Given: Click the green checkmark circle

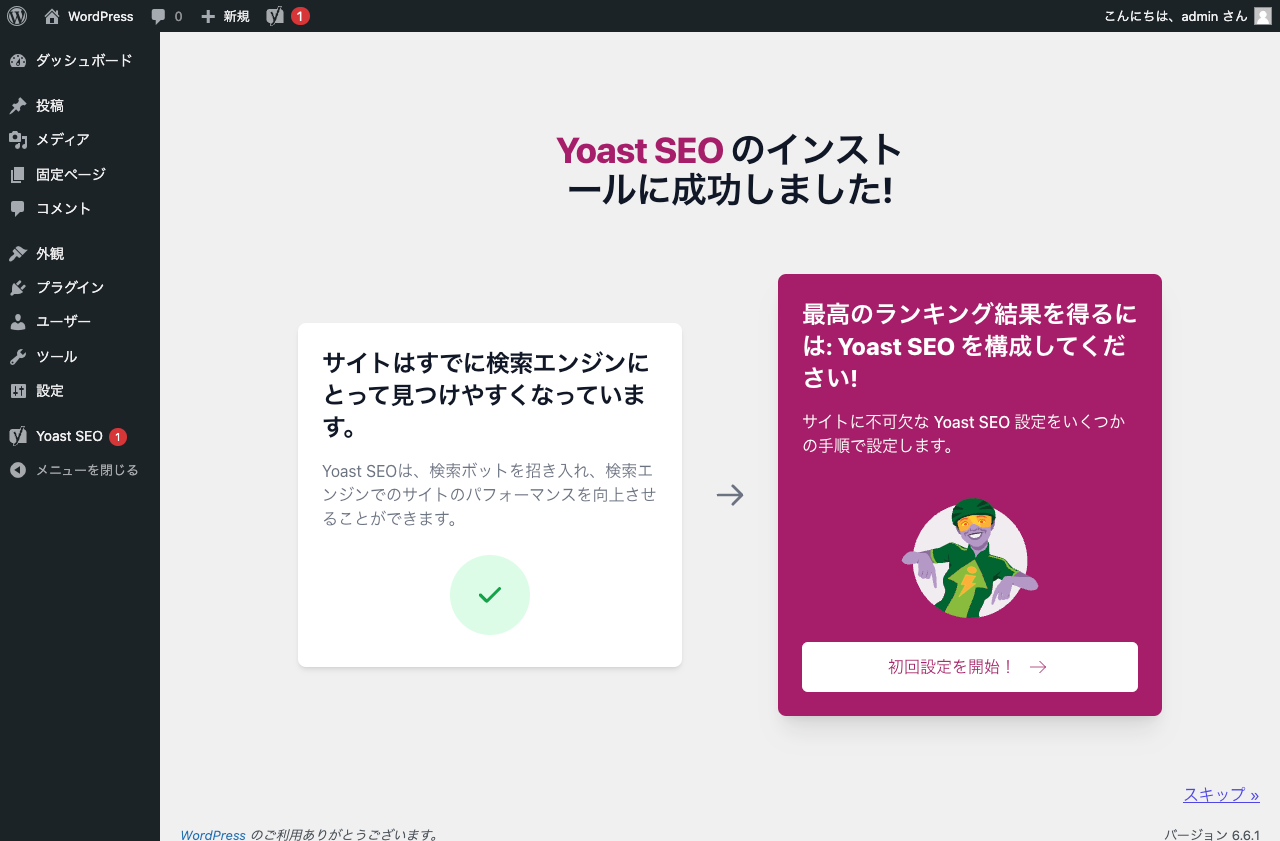Looking at the screenshot, I should pyautogui.click(x=490, y=595).
